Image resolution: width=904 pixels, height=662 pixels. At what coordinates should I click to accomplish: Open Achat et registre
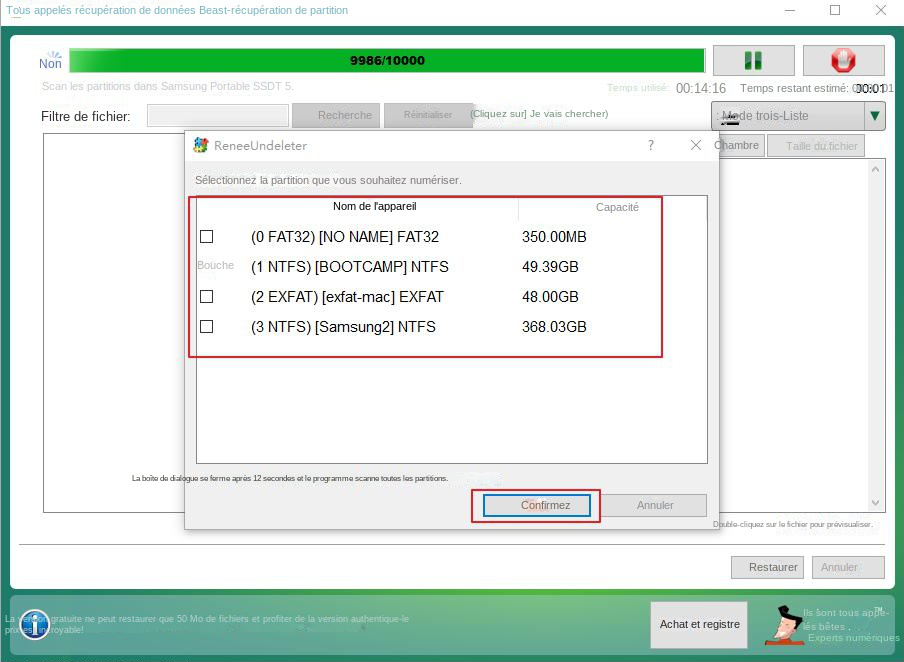pyautogui.click(x=699, y=625)
